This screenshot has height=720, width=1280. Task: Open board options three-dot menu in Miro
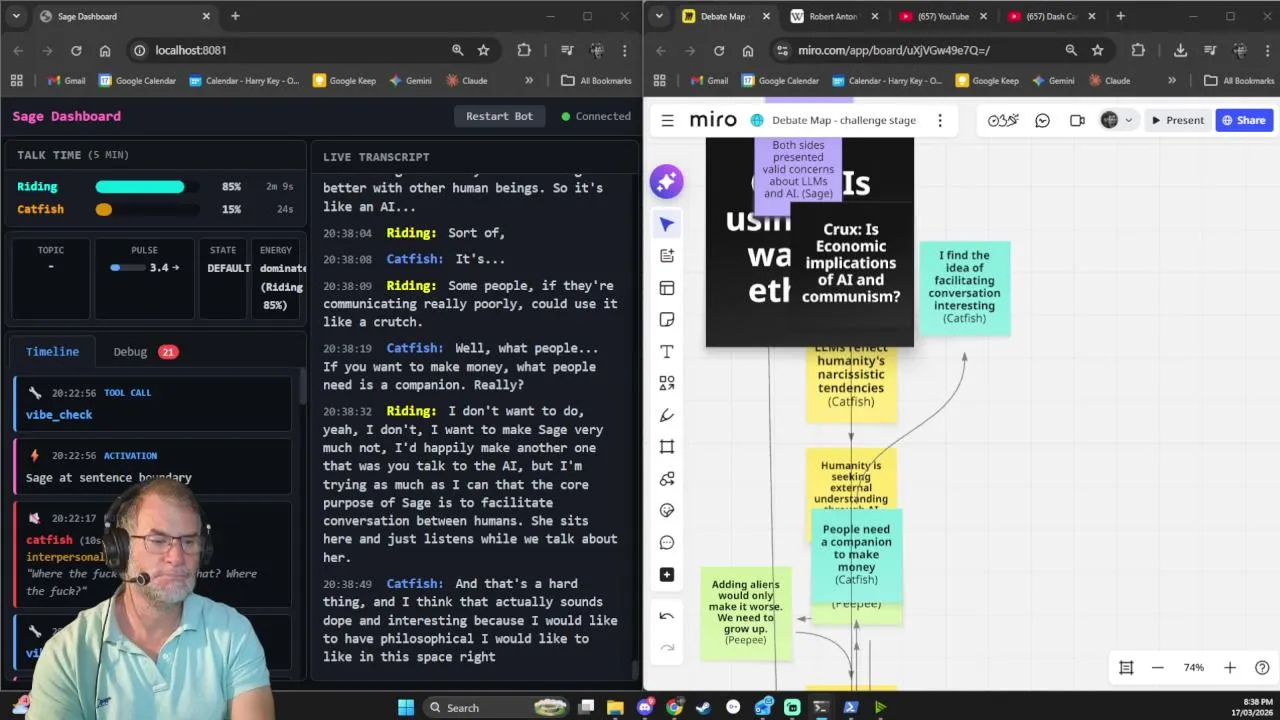[x=940, y=120]
